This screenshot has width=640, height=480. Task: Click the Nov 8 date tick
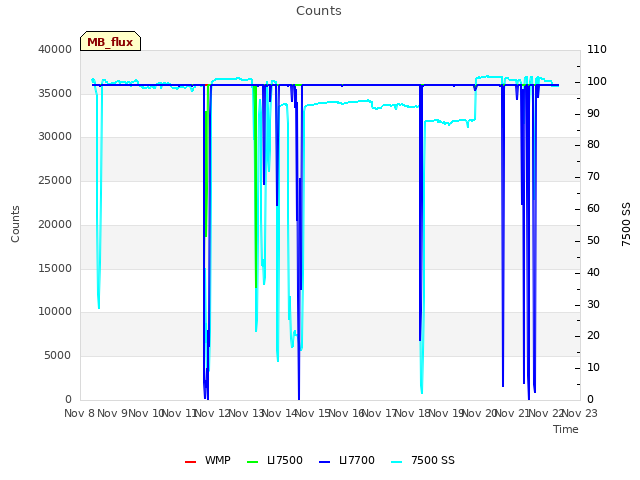[x=80, y=414]
